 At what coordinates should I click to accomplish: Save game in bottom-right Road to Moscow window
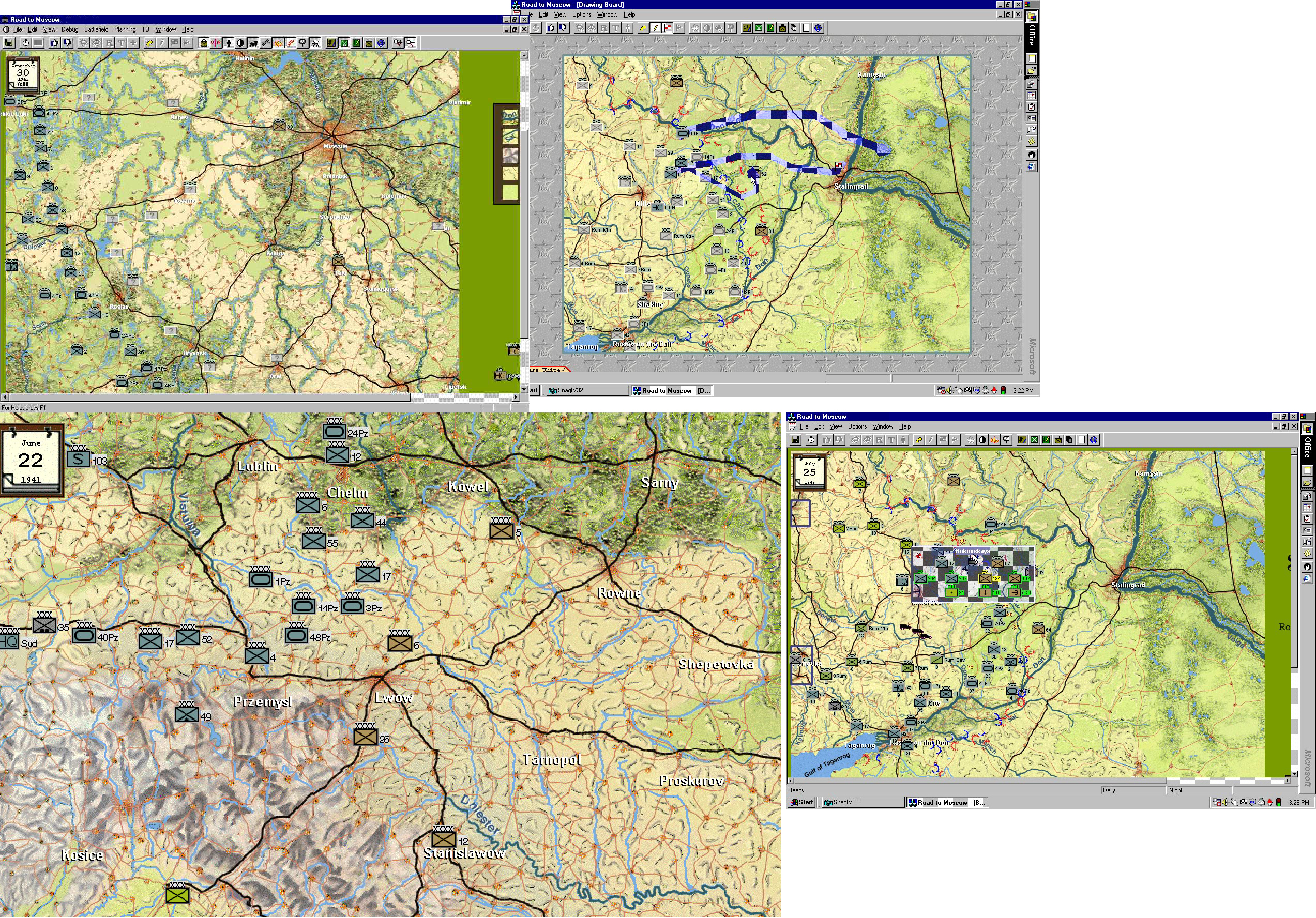pyautogui.click(x=795, y=439)
